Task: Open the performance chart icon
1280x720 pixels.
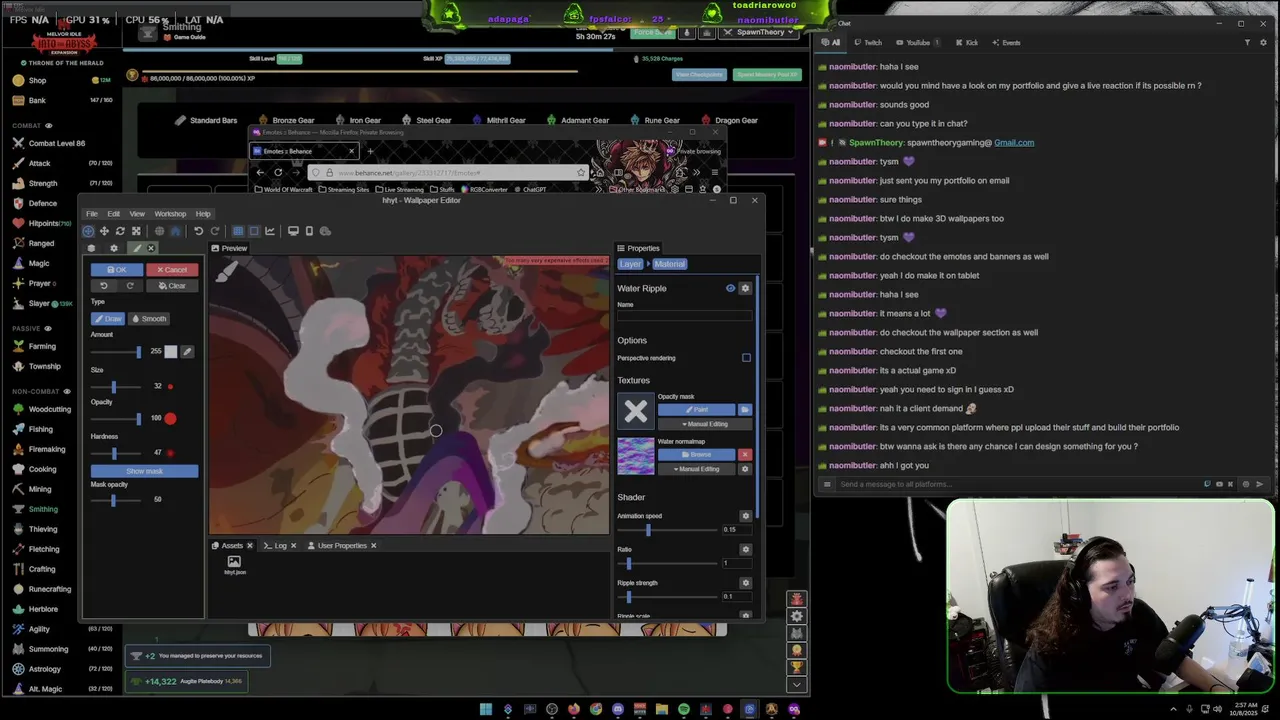Action: tap(270, 231)
